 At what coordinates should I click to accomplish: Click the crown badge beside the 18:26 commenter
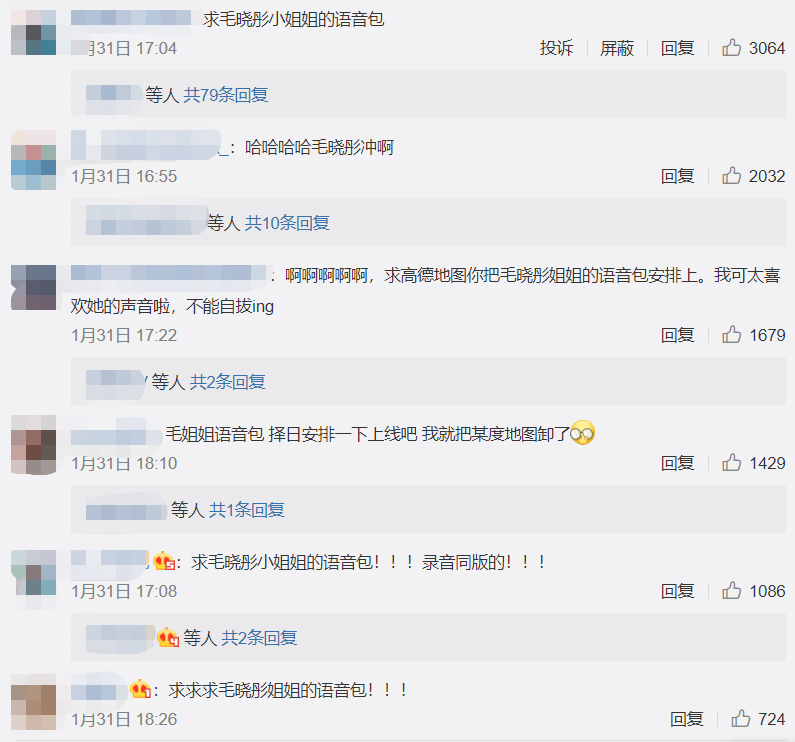(x=140, y=689)
